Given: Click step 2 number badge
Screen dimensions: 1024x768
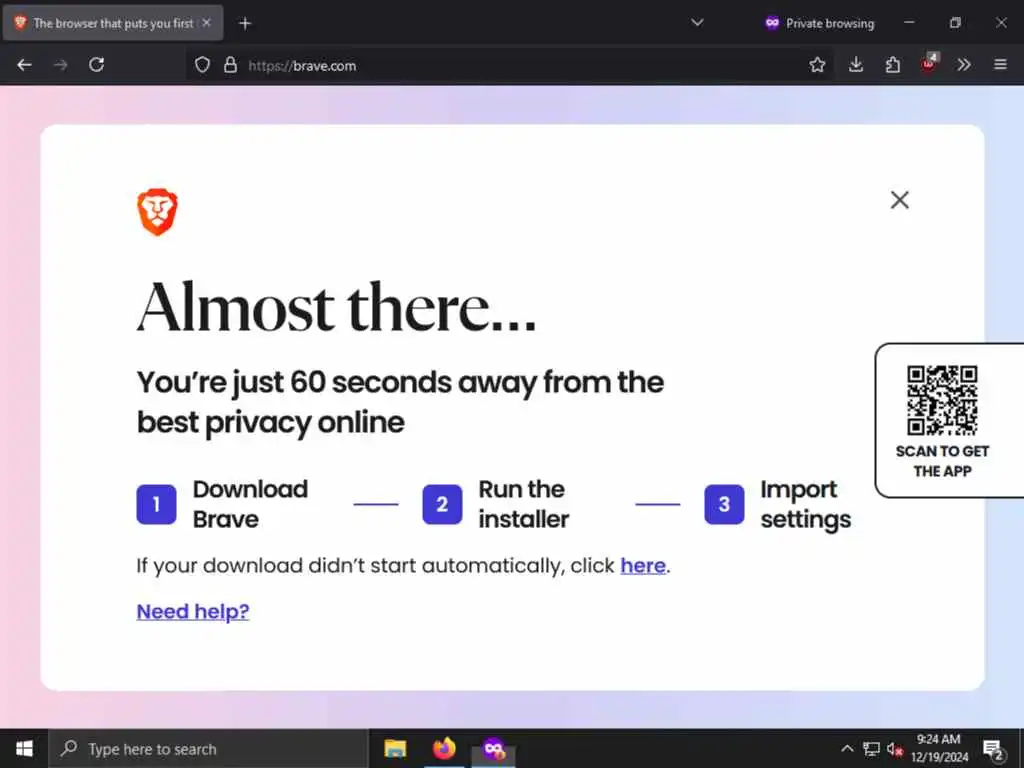Looking at the screenshot, I should tap(442, 504).
